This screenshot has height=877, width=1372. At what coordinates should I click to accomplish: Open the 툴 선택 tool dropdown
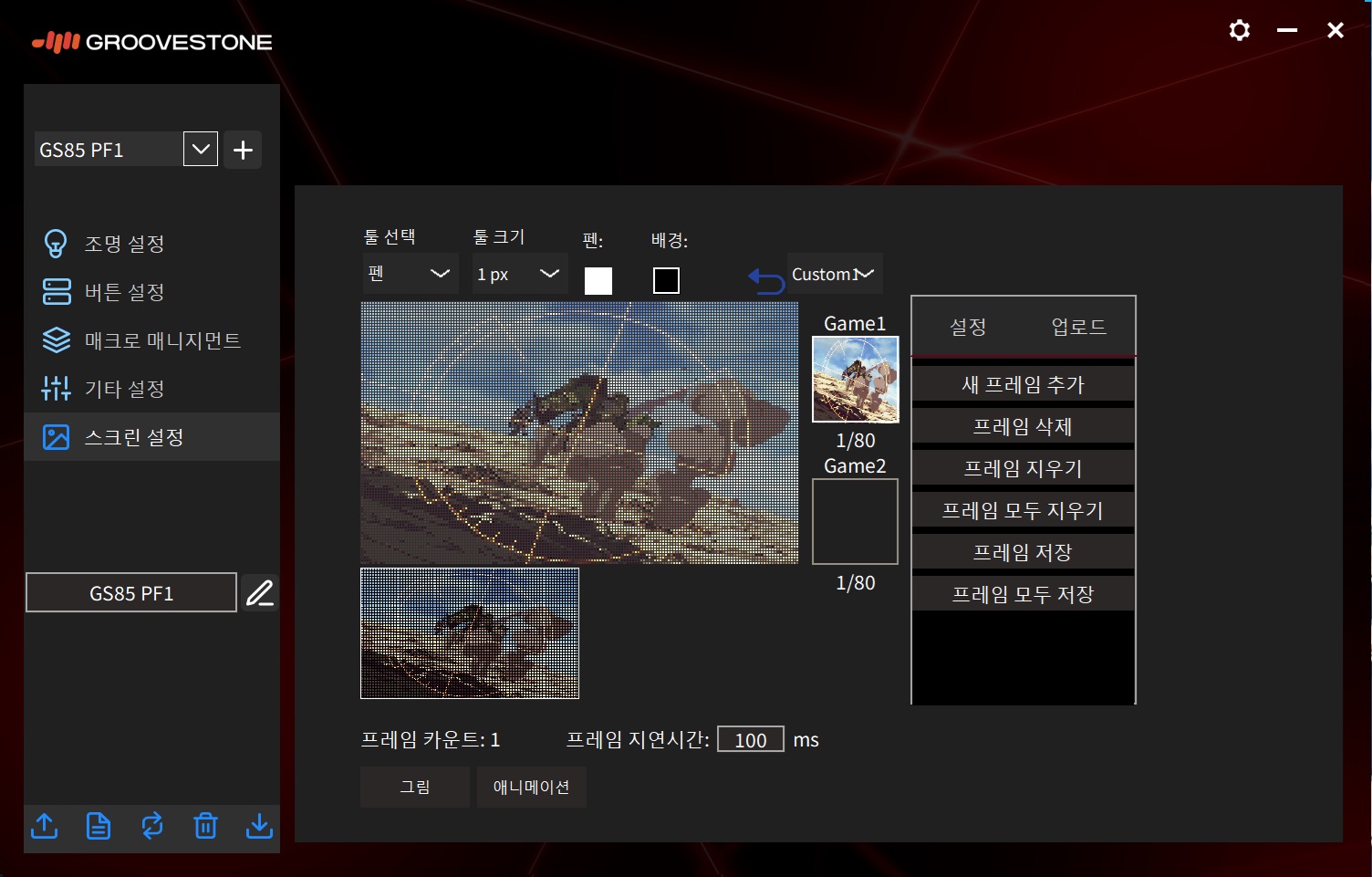410,274
